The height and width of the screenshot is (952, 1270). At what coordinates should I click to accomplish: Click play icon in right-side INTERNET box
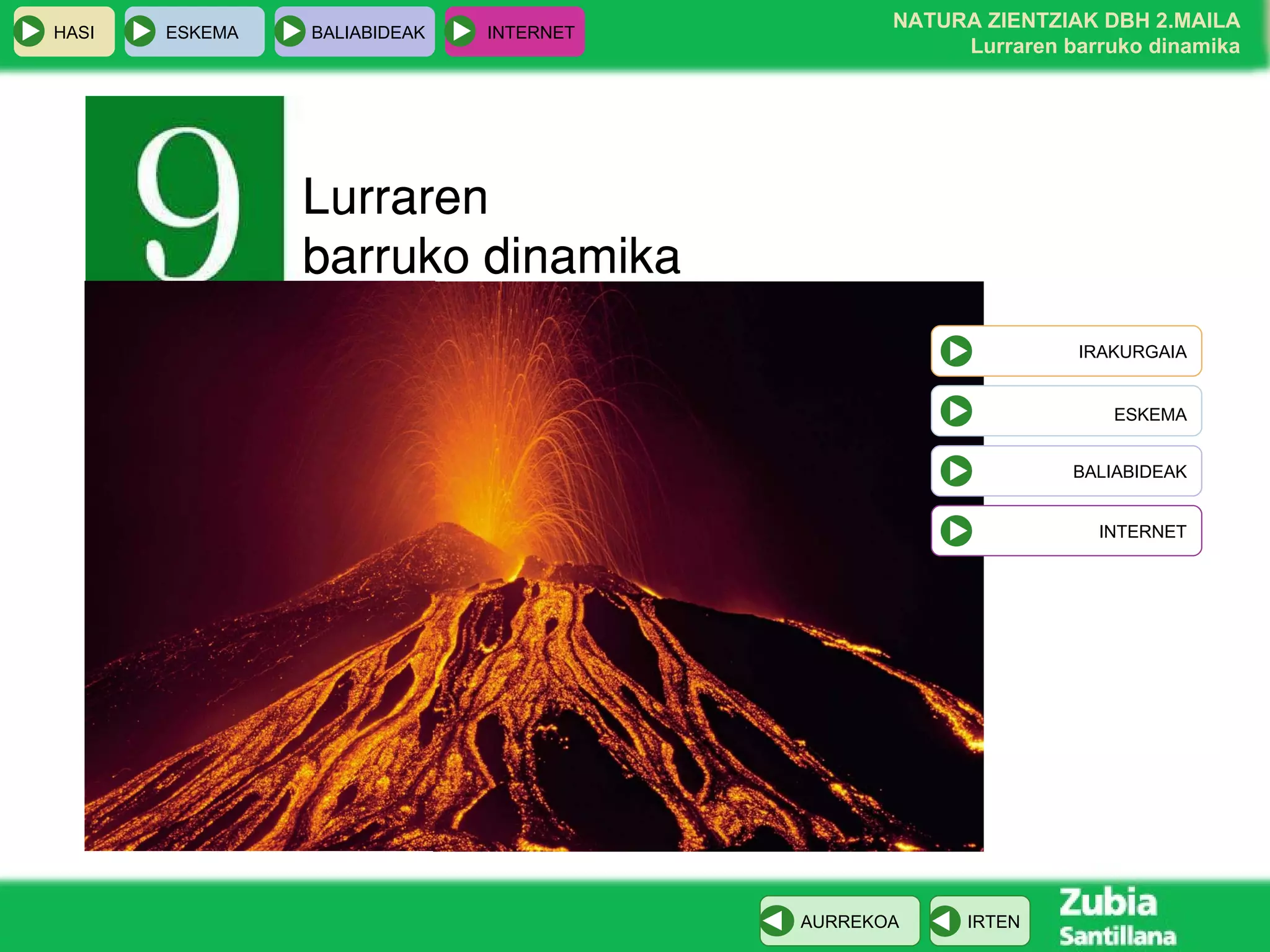[x=956, y=531]
